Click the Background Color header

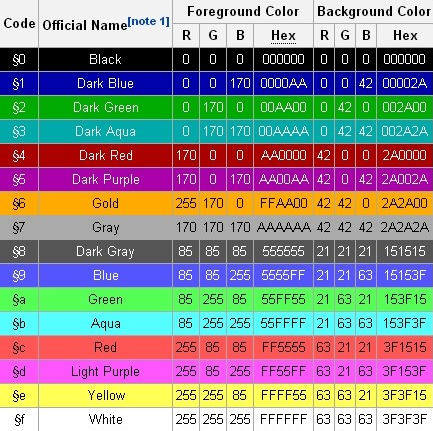[374, 12]
